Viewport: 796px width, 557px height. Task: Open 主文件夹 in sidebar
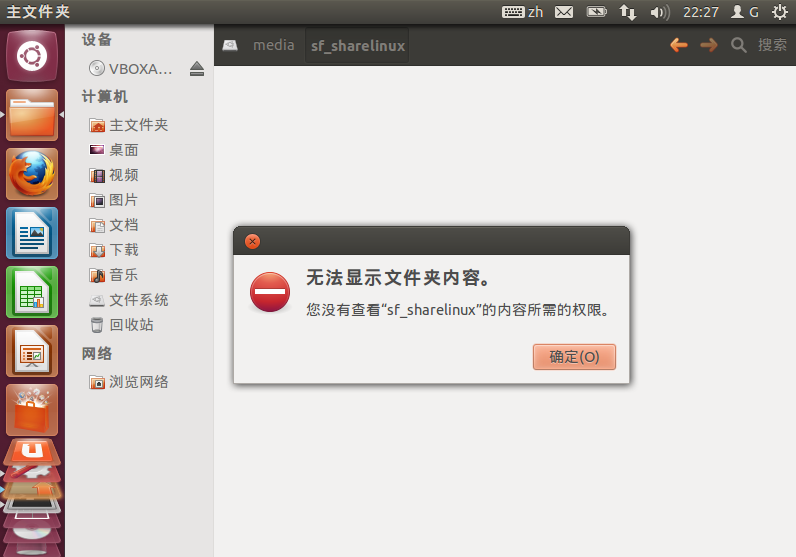[128, 125]
